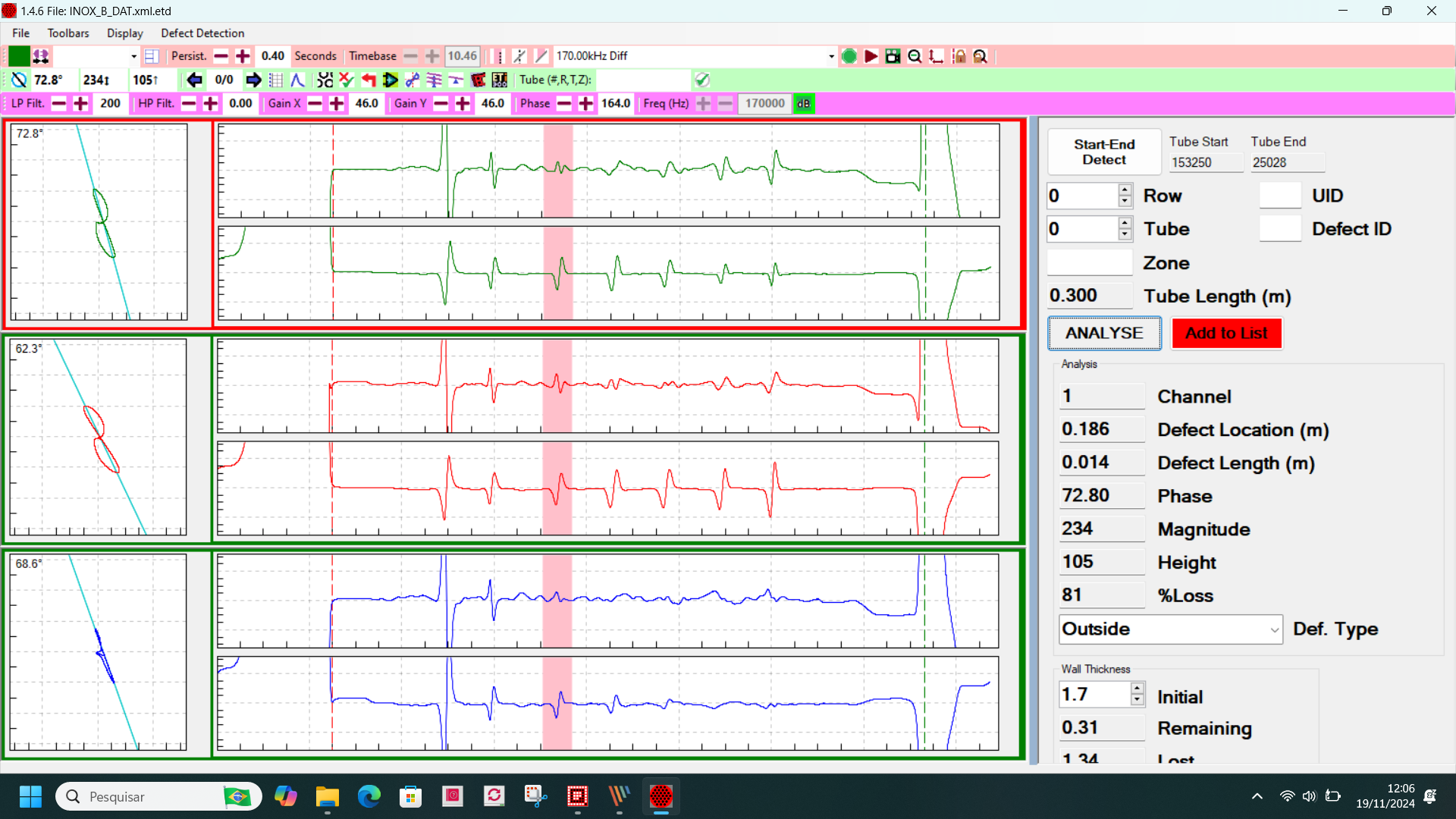Click the green square indicator in top toolbar
This screenshot has height=819, width=1456.
[19, 56]
